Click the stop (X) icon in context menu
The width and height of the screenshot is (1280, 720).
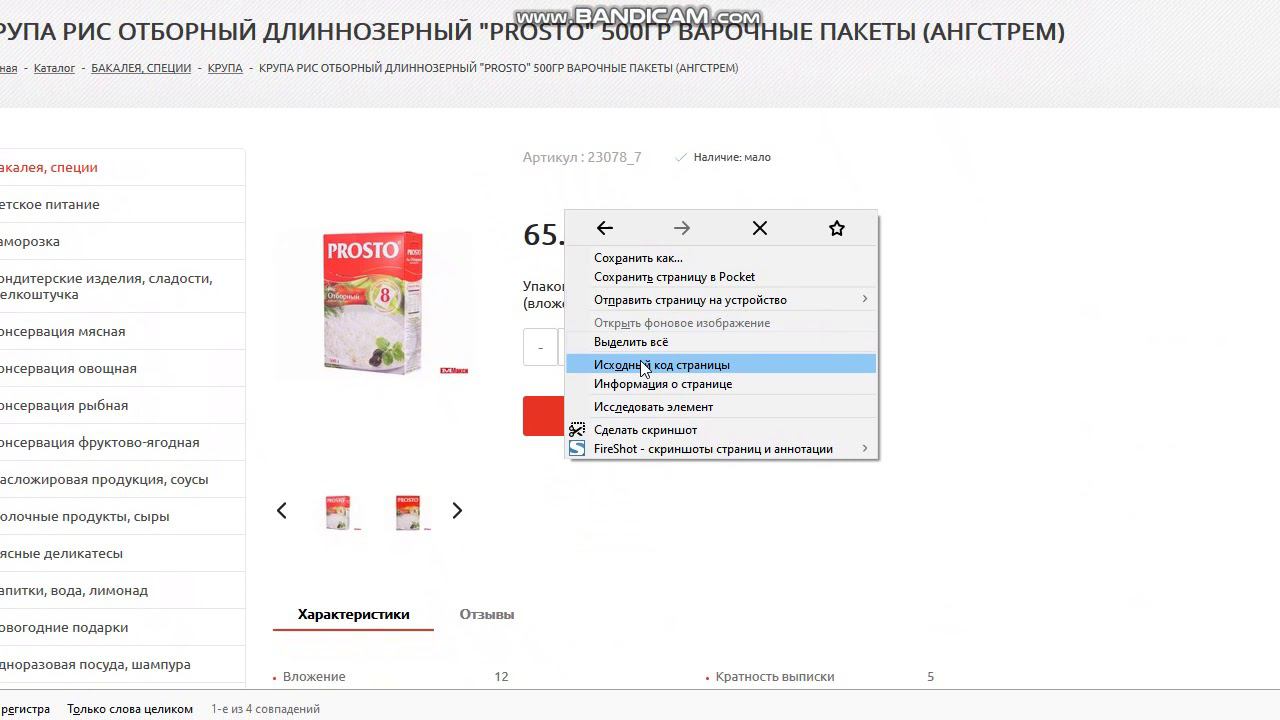tap(760, 228)
